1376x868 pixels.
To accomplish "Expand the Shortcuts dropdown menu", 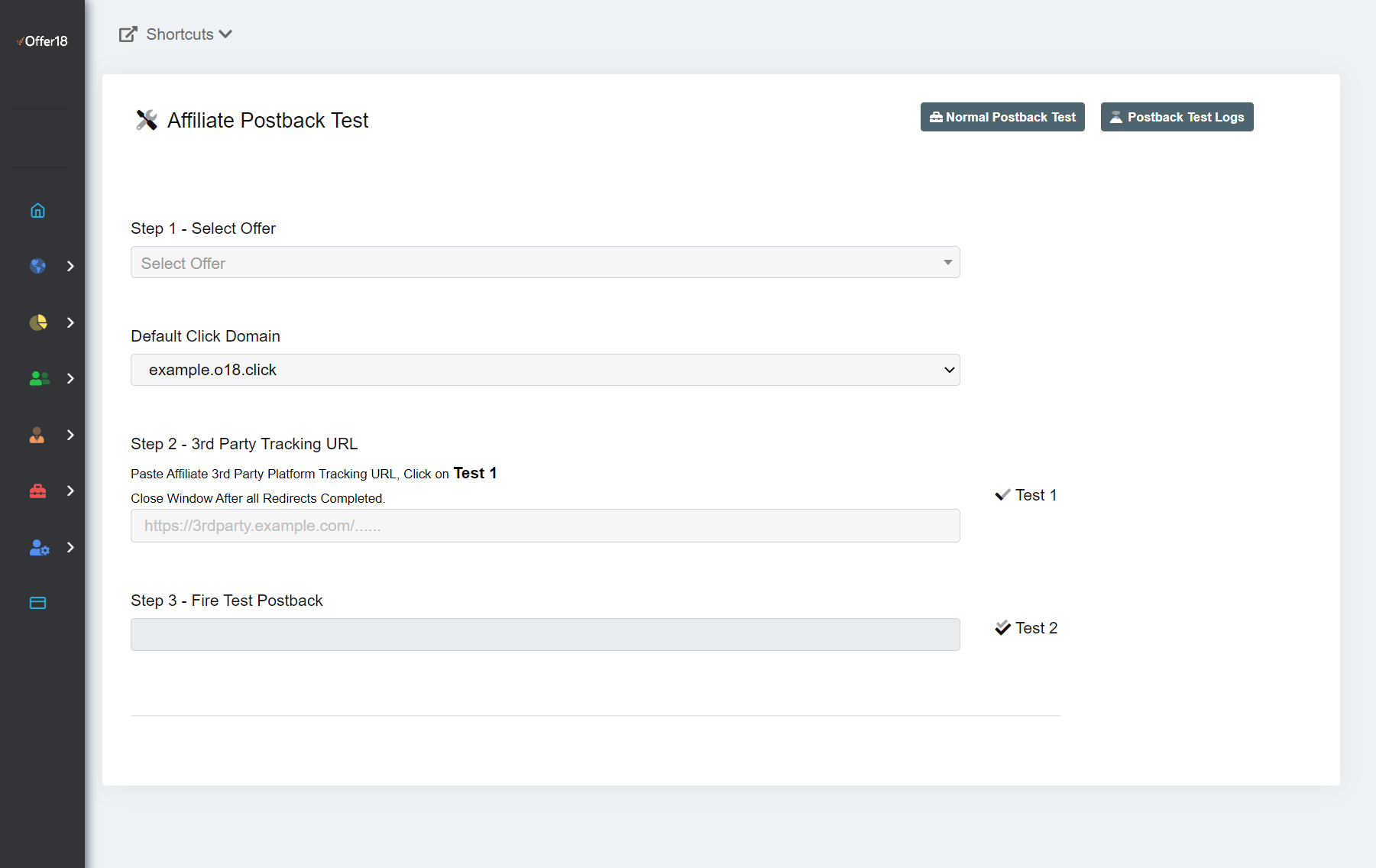I will tap(176, 34).
